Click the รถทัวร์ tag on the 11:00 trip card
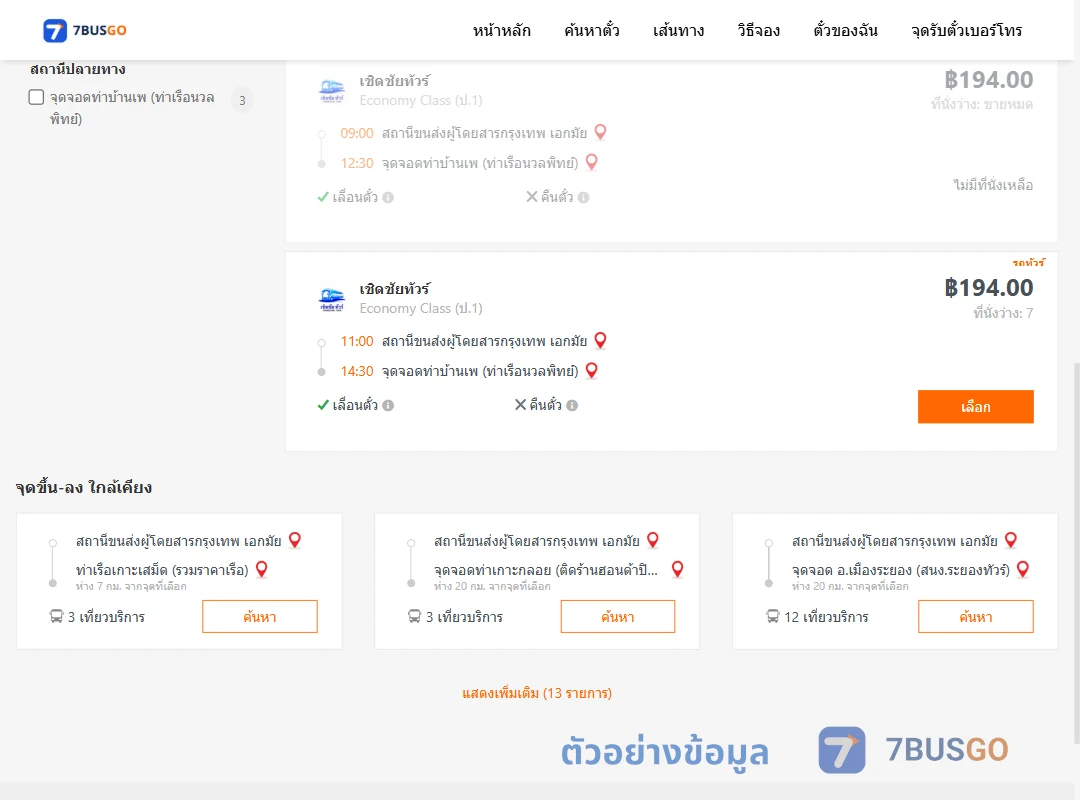This screenshot has height=800, width=1080. coord(1028,263)
